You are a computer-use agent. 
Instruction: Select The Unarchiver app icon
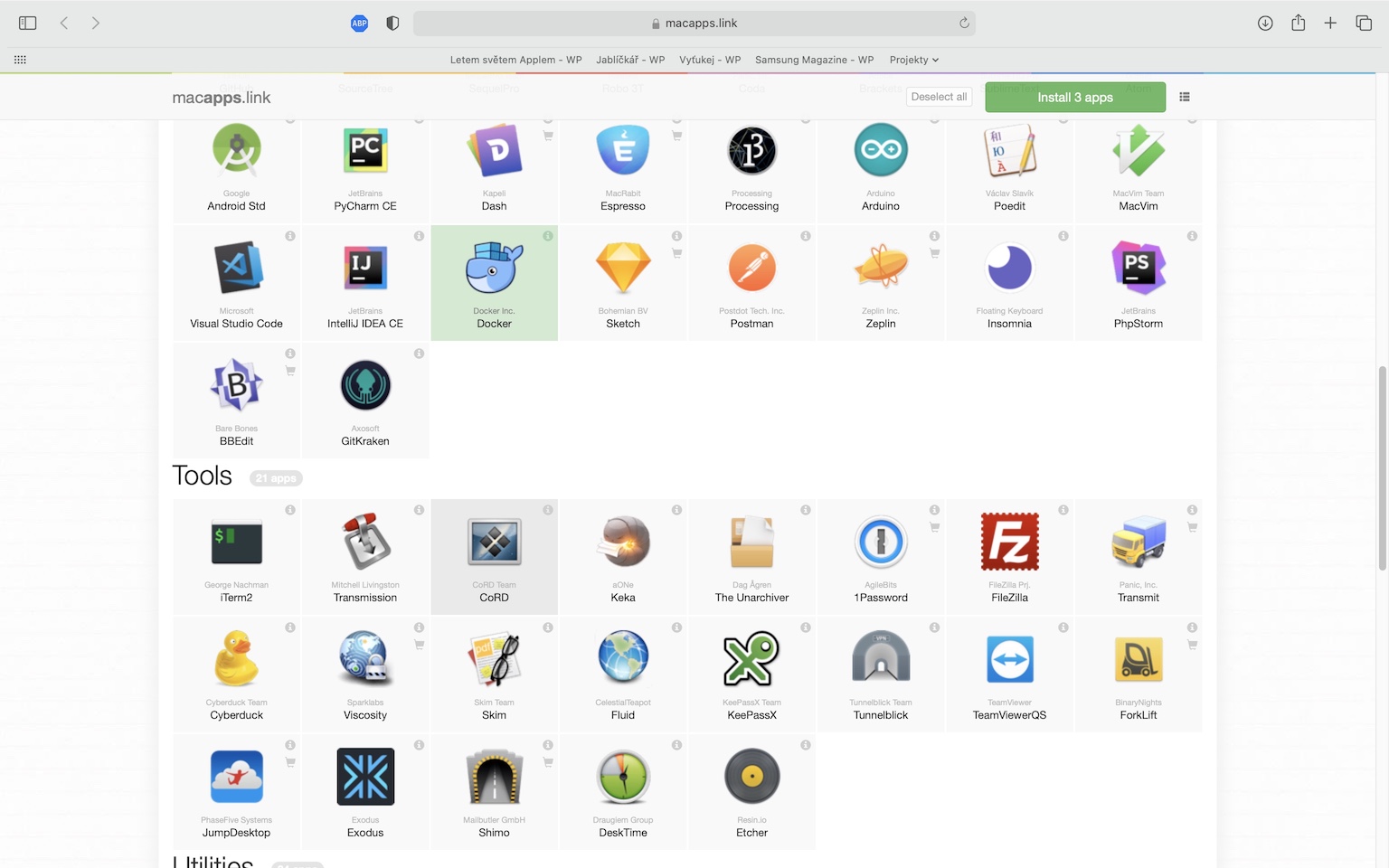coord(752,542)
